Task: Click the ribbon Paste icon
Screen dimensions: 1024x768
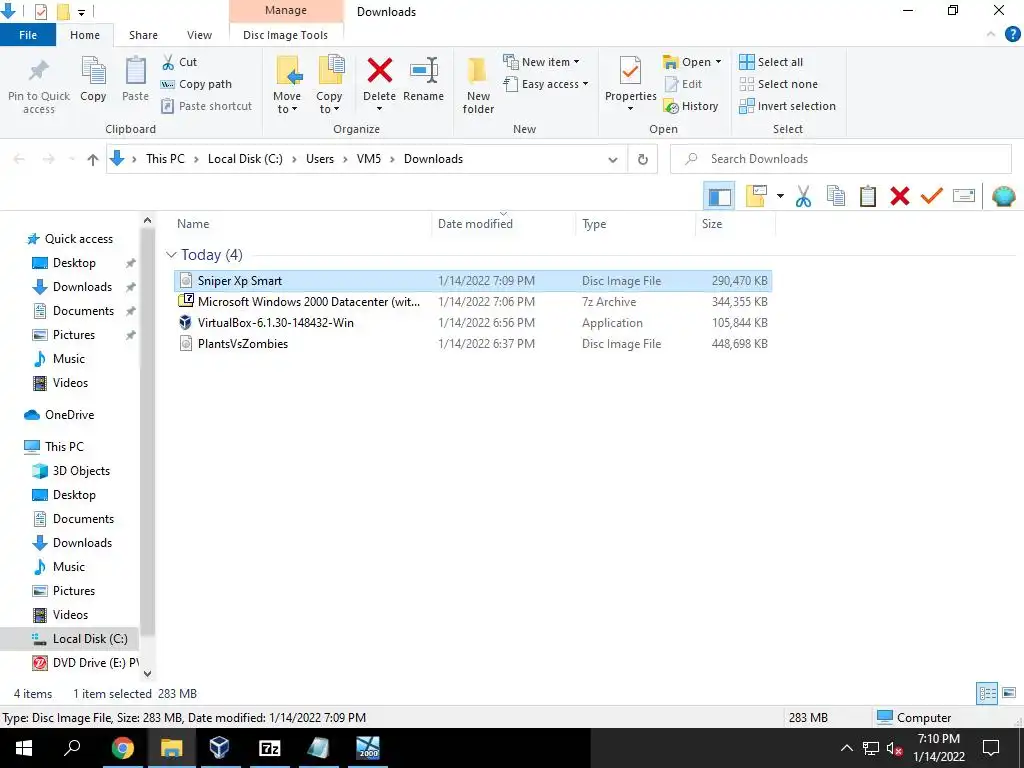Action: point(135,71)
